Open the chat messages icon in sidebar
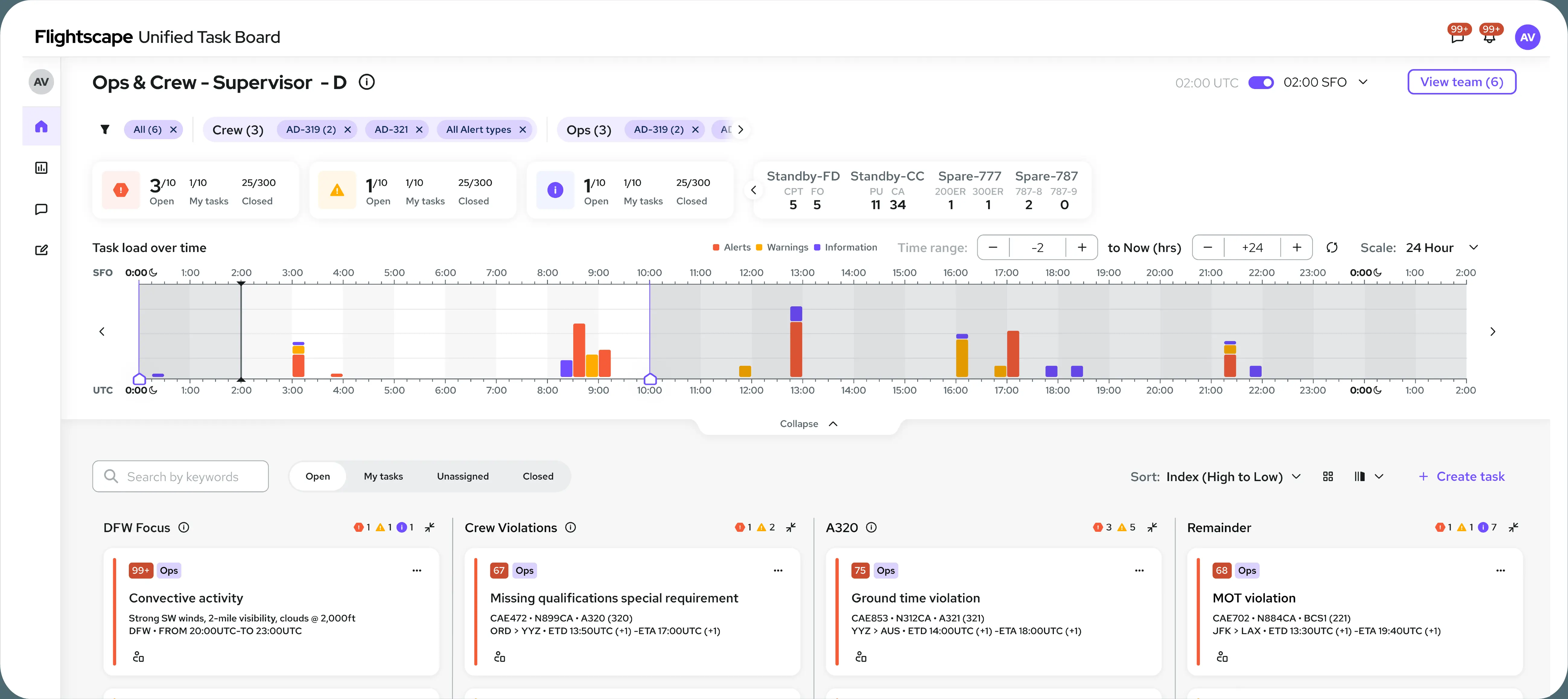This screenshot has width=1568, height=699. click(x=41, y=209)
